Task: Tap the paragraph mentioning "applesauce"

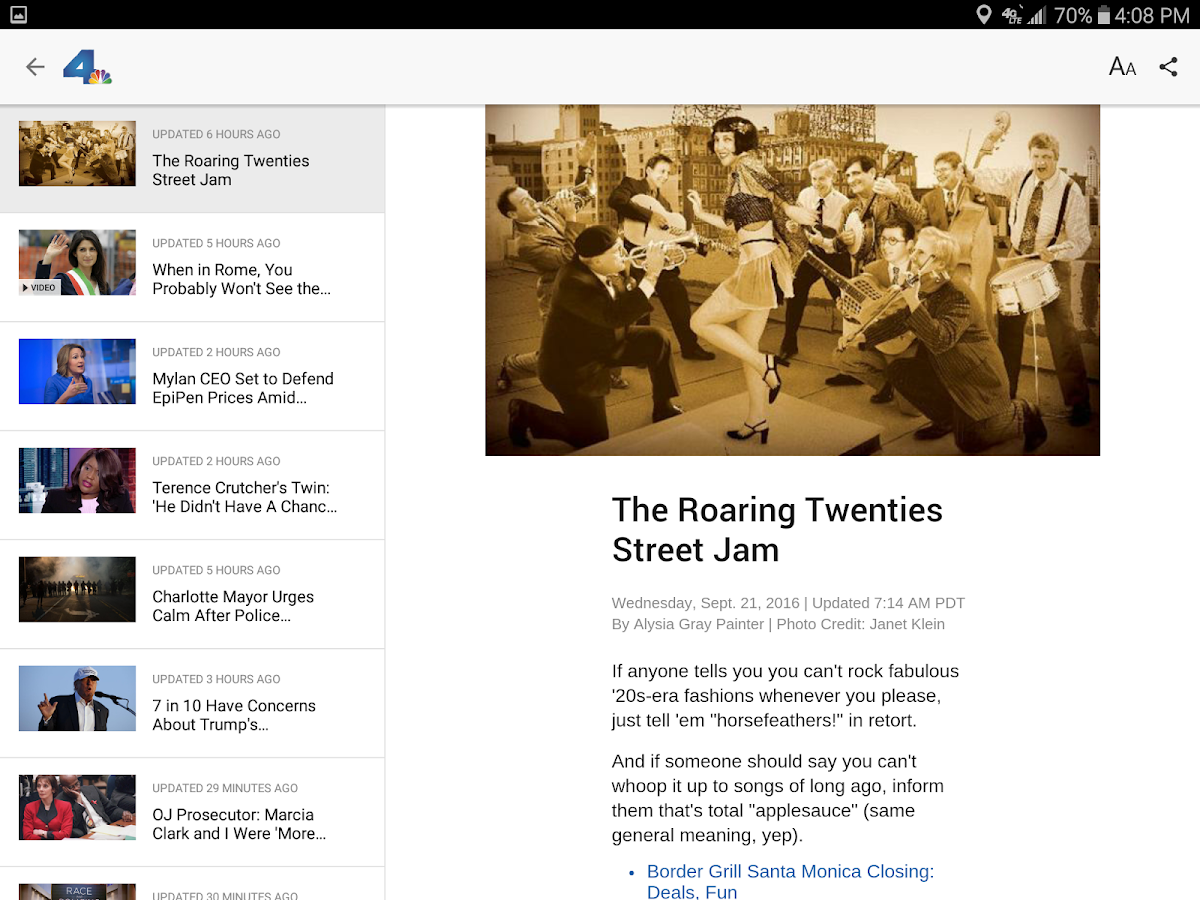Action: [x=779, y=798]
